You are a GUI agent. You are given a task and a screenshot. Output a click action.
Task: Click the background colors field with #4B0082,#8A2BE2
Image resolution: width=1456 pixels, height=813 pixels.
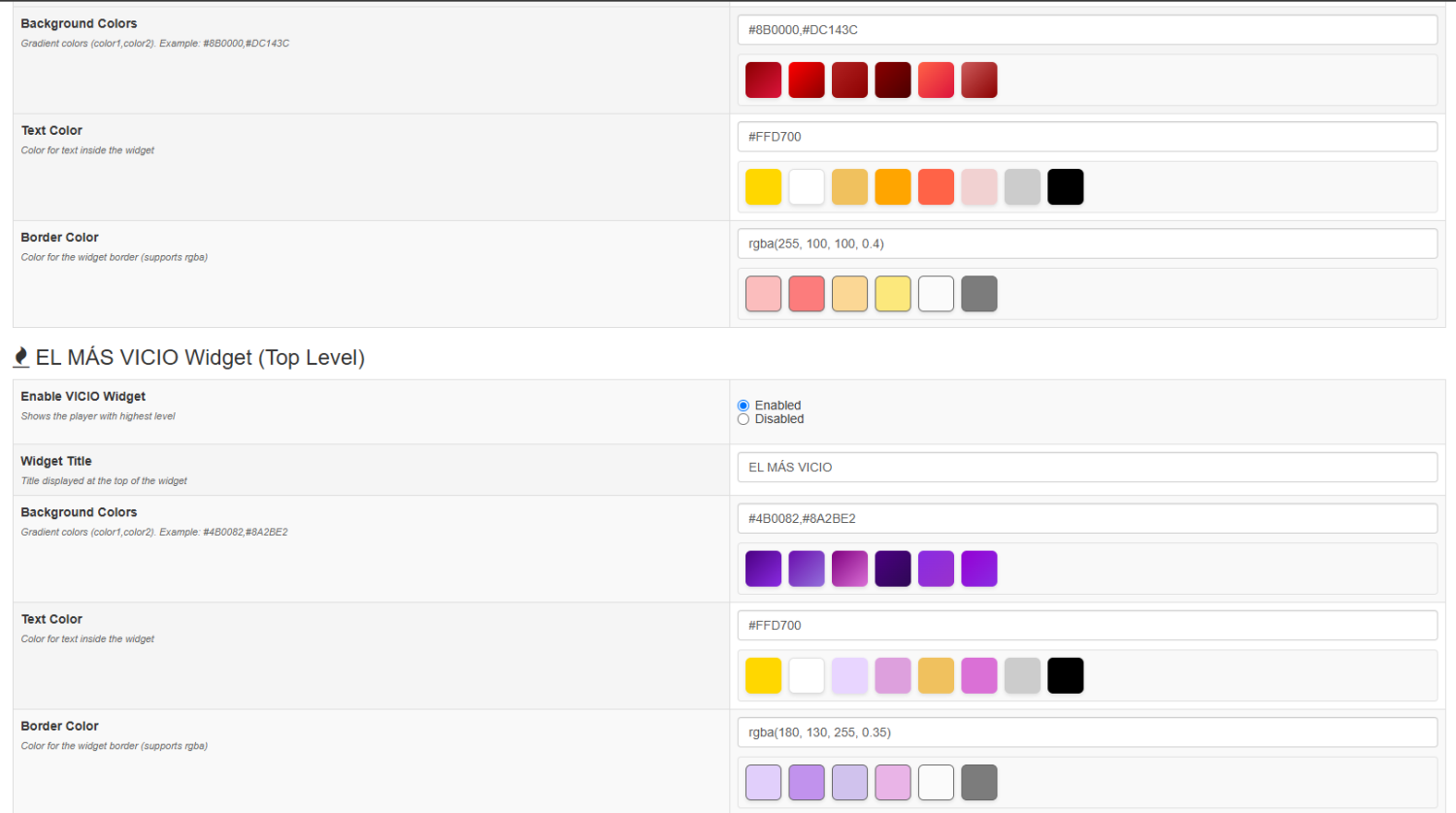tap(1086, 519)
